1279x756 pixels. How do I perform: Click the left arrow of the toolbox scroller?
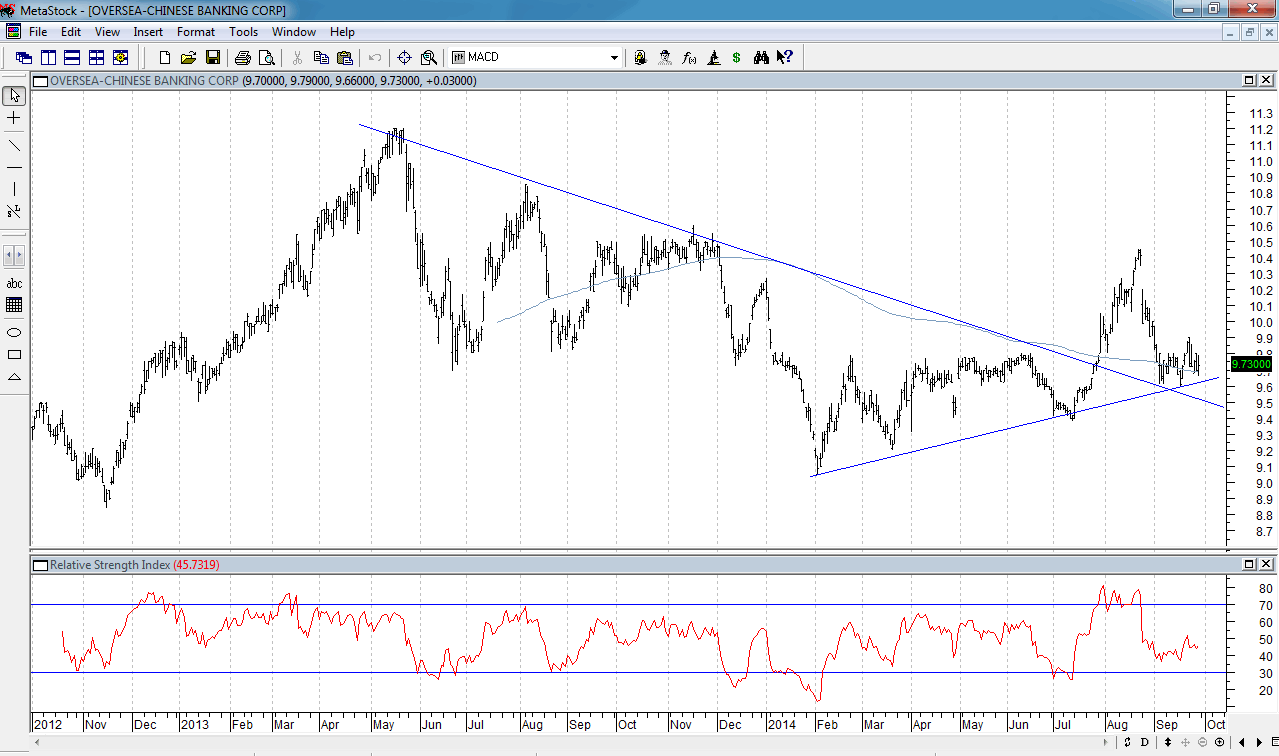pyautogui.click(x=9, y=255)
